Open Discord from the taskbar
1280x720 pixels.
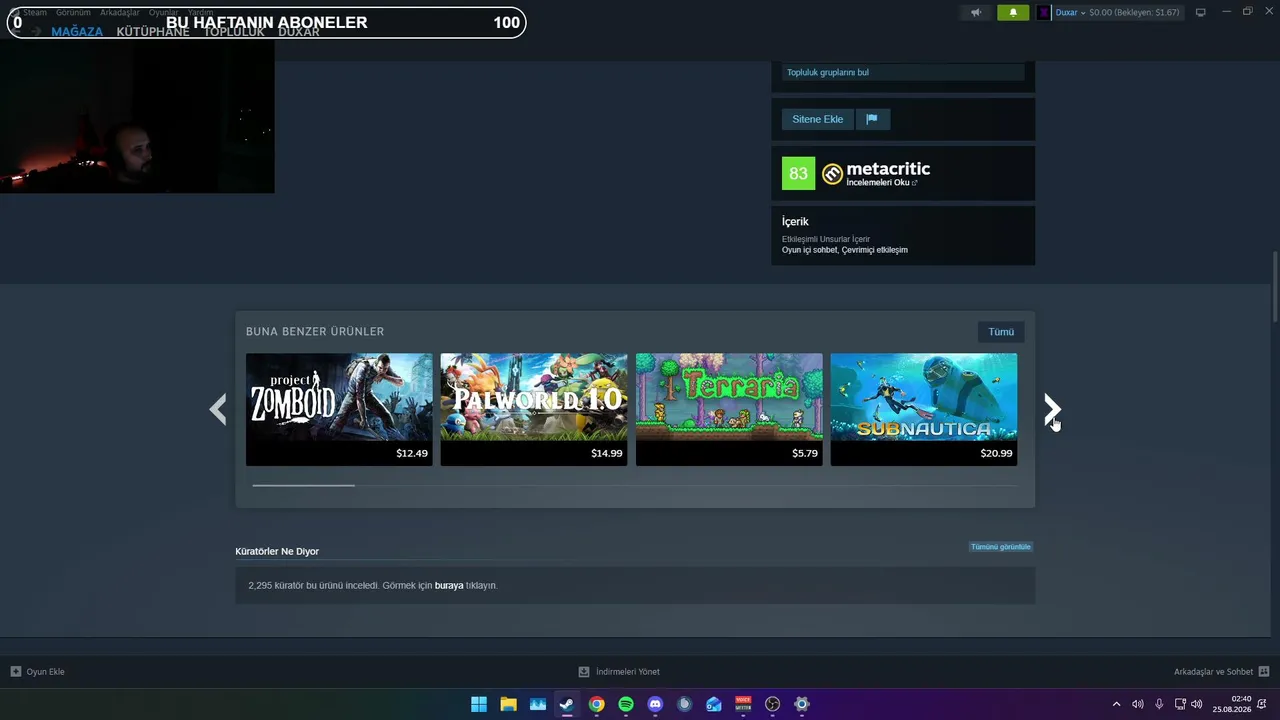(x=655, y=704)
